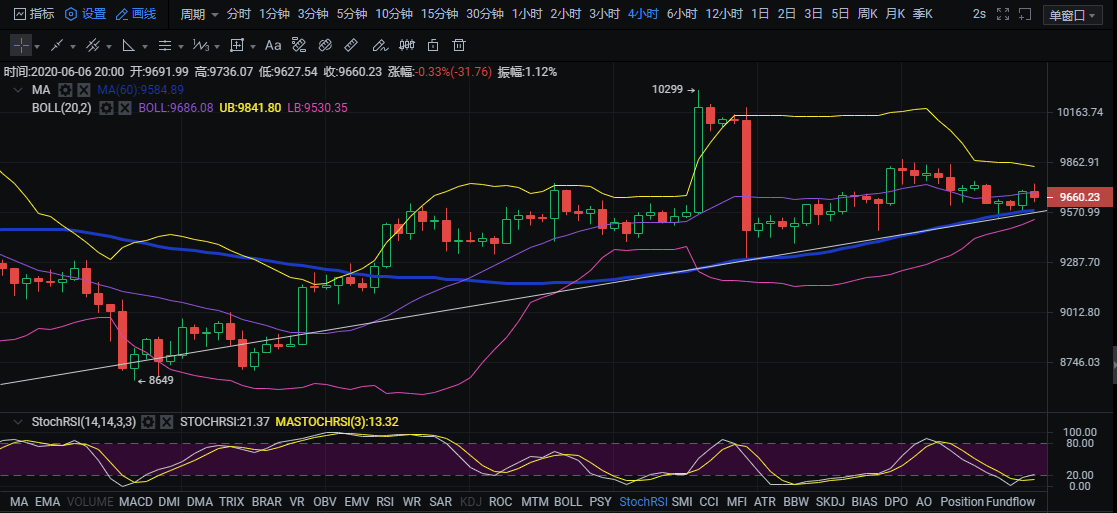
Task: Click the current price tag 9660.23
Action: [1079, 197]
